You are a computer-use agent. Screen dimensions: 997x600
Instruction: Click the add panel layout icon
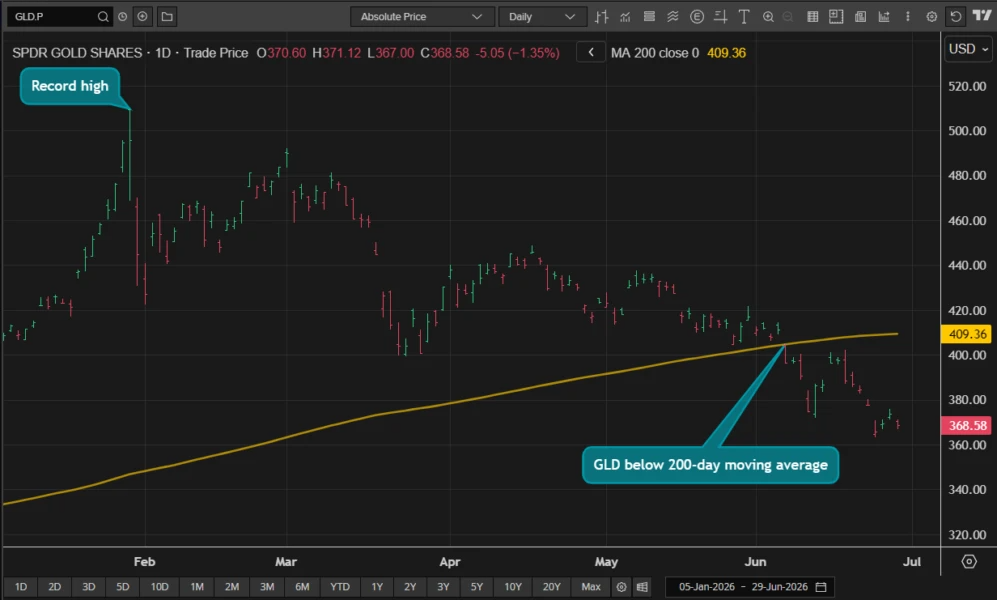click(836, 17)
